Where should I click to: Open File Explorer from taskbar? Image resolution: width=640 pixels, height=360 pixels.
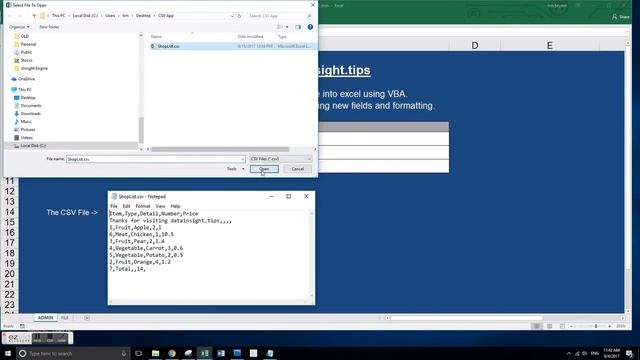point(156,353)
